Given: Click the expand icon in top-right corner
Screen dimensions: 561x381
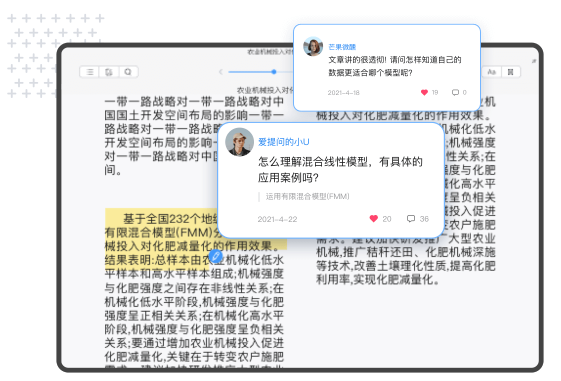Looking at the screenshot, I should click(x=534, y=61).
